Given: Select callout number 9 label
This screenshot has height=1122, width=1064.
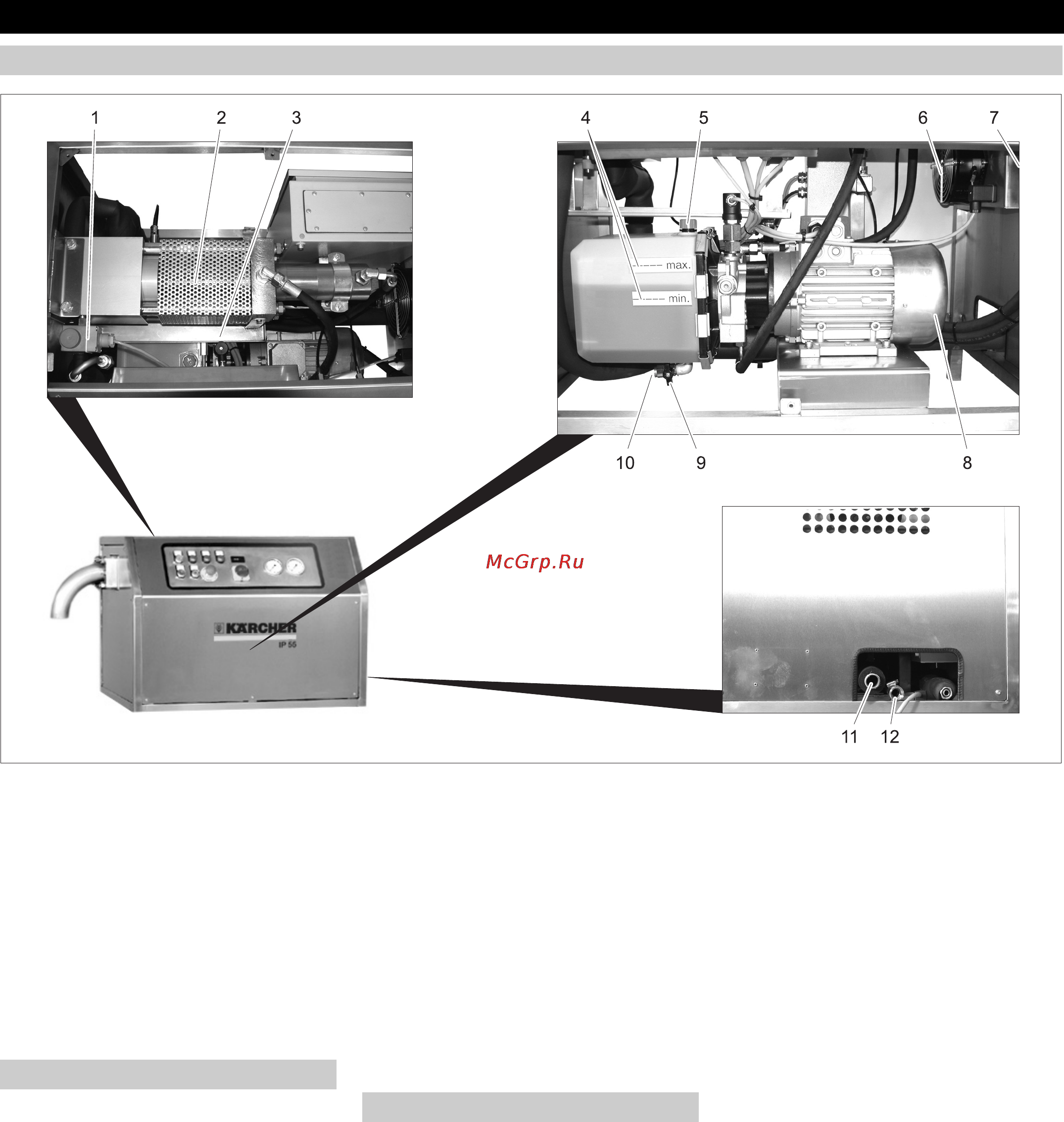Looking at the screenshot, I should coord(701,463).
